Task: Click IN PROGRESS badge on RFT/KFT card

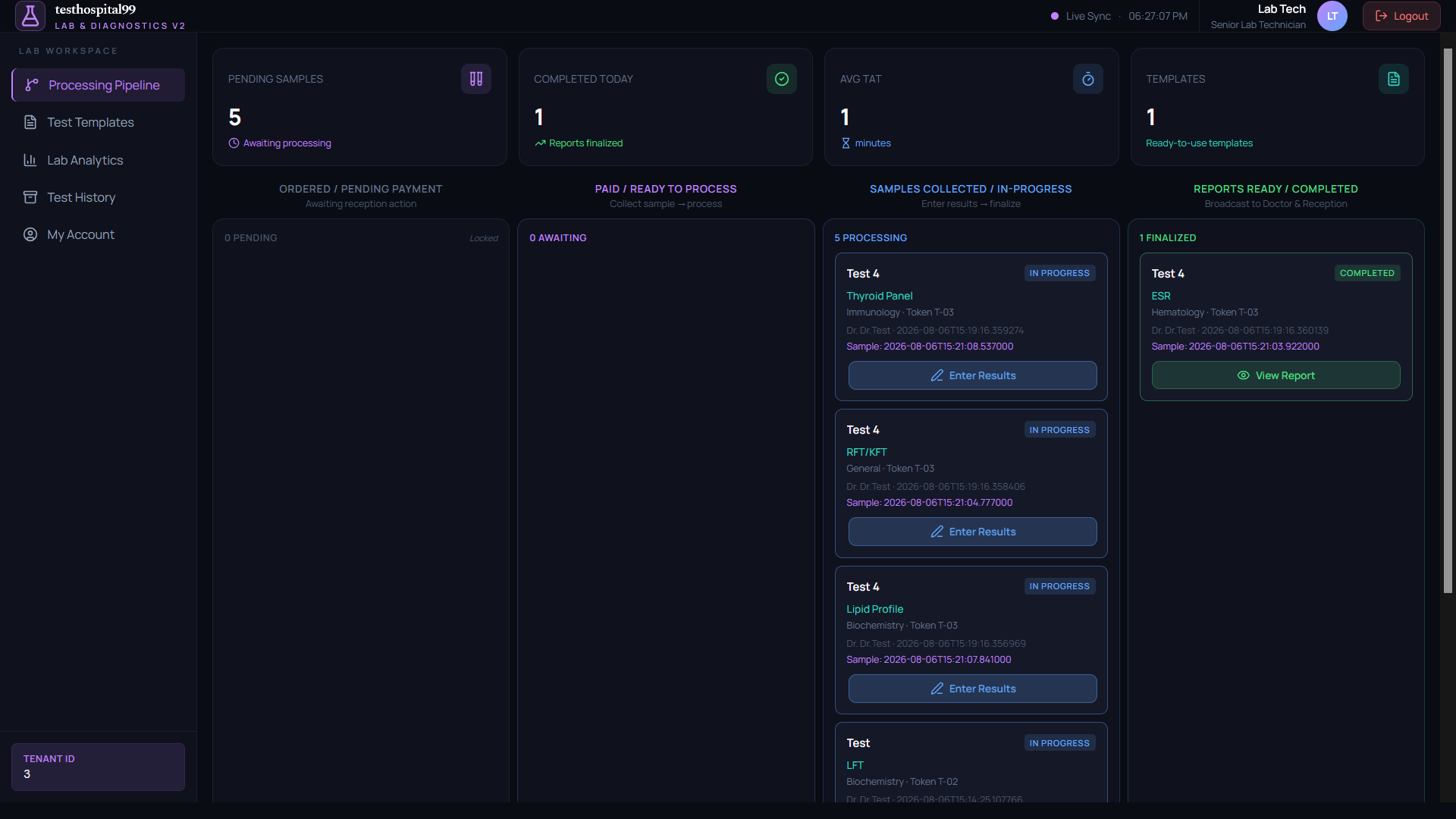Action: [x=1059, y=430]
